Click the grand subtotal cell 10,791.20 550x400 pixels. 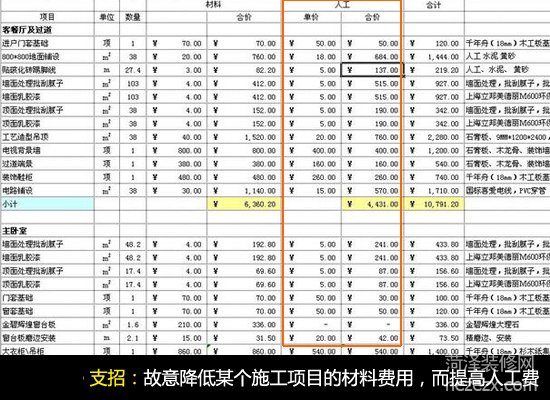tap(434, 204)
